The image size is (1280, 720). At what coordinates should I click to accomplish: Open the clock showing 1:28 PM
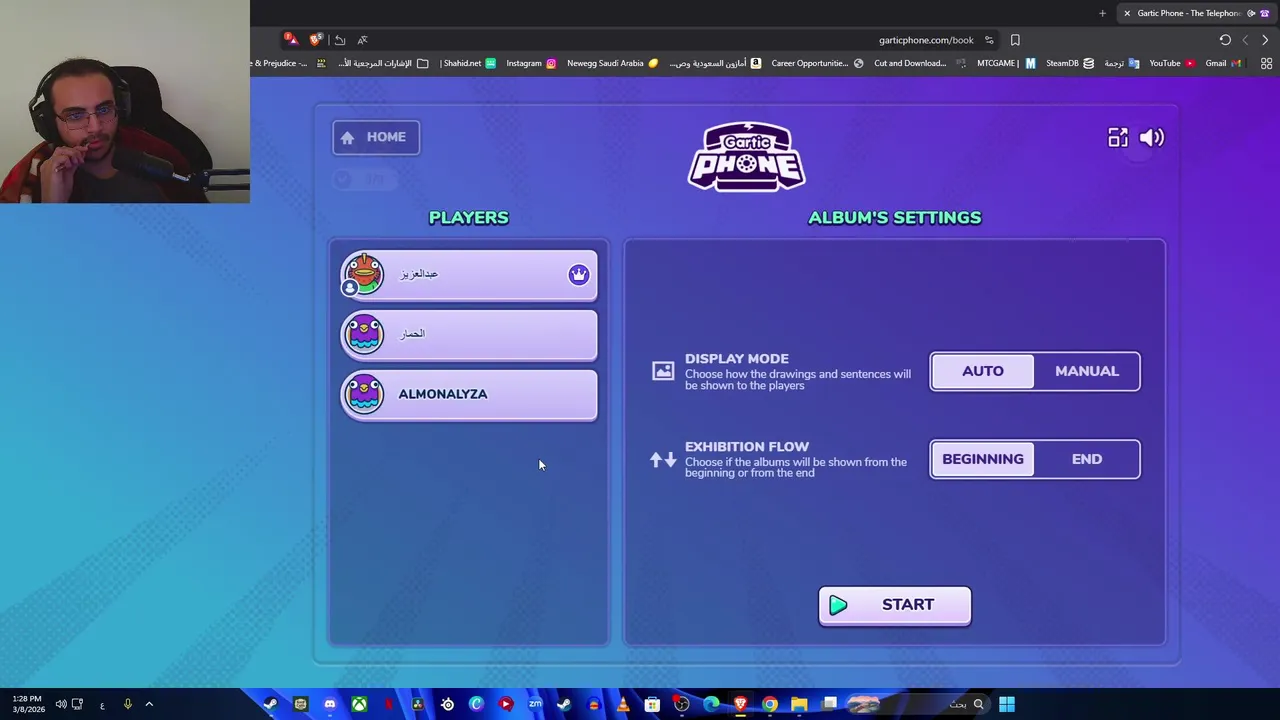pyautogui.click(x=28, y=704)
